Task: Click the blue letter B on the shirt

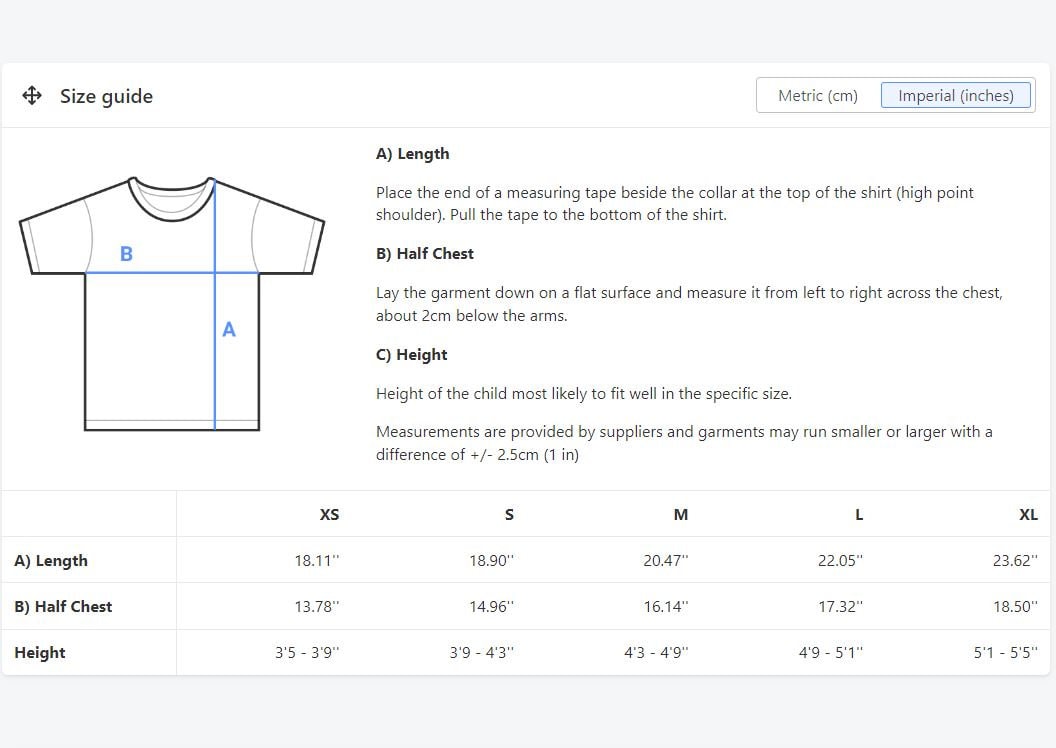Action: 126,254
